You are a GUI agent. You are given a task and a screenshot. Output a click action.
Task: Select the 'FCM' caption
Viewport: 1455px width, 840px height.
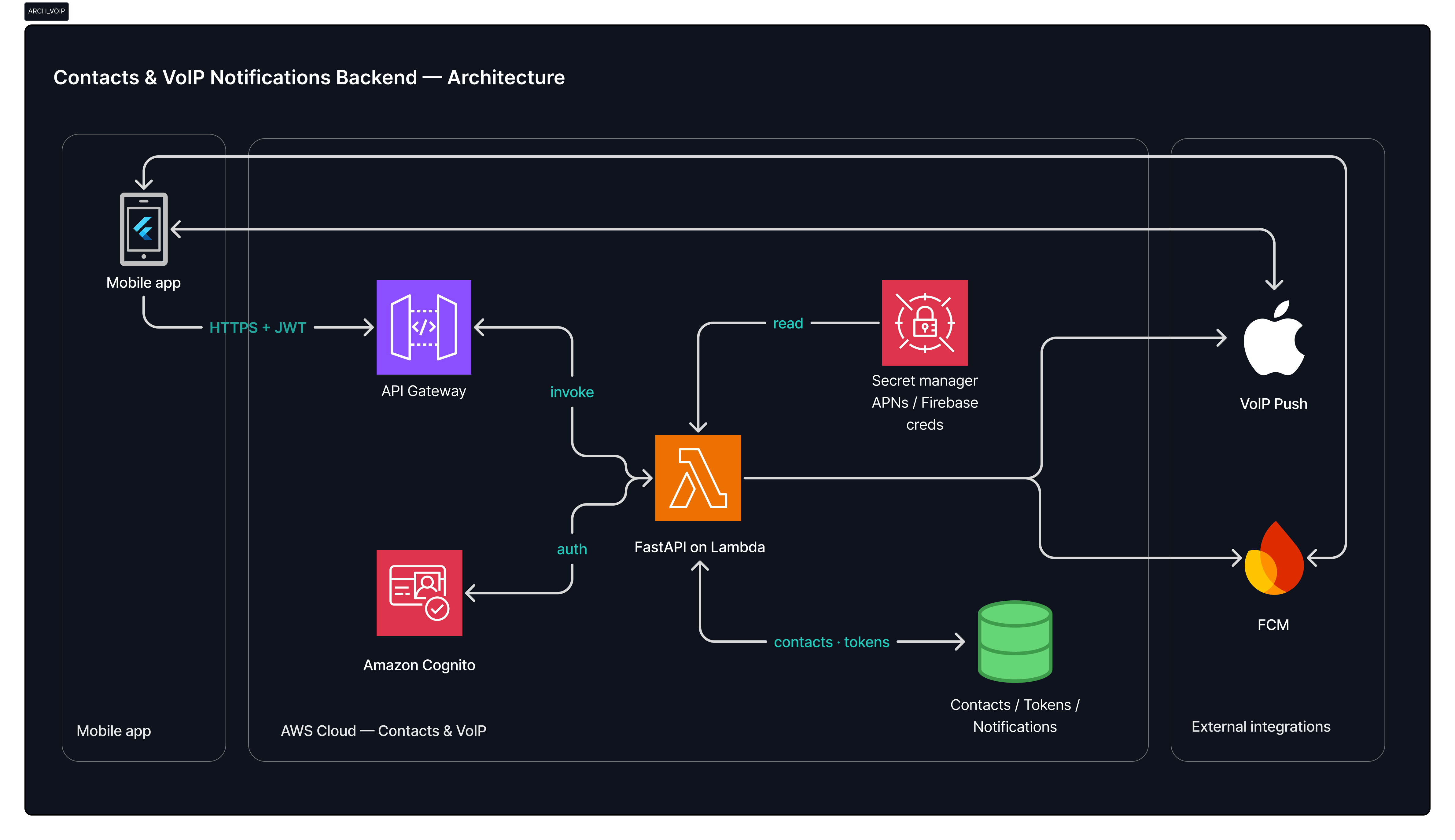[1273, 625]
